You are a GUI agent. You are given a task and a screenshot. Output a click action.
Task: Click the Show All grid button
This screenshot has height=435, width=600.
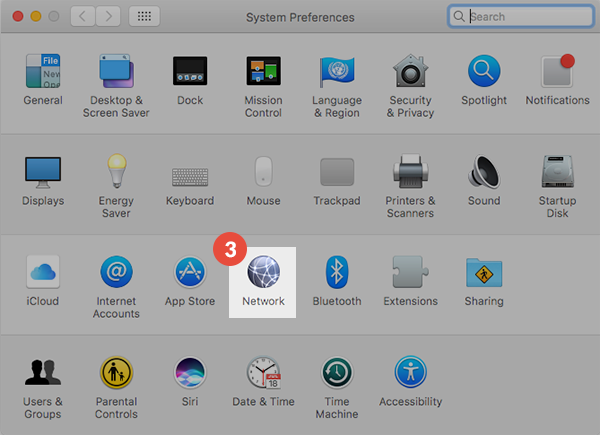point(144,17)
